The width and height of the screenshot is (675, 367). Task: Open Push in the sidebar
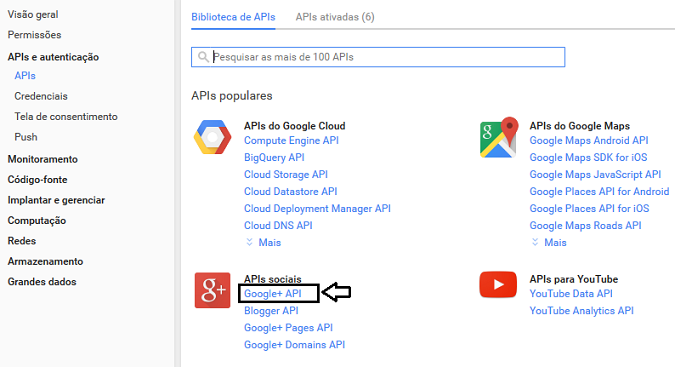26,137
